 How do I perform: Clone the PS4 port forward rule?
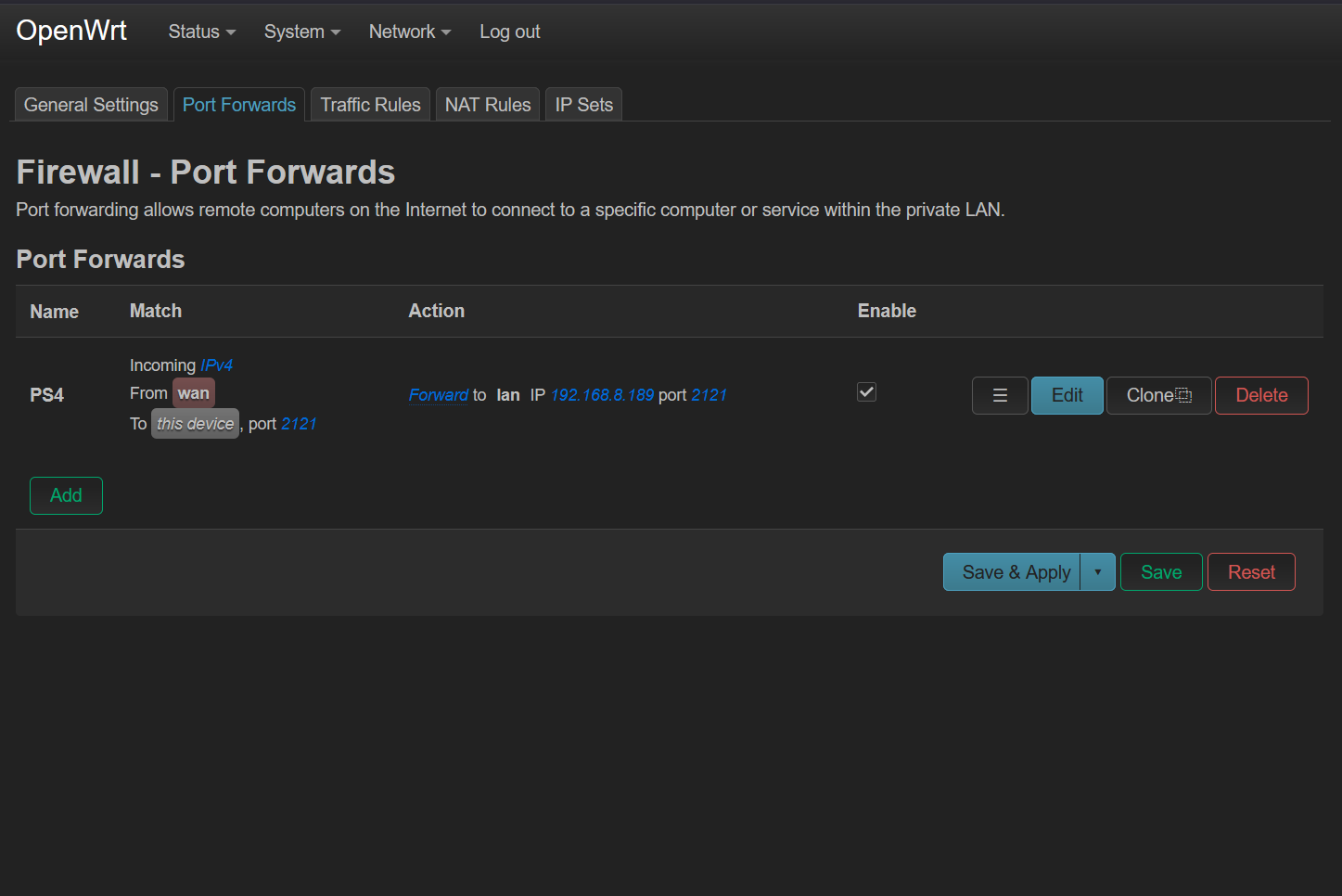[x=1159, y=395]
